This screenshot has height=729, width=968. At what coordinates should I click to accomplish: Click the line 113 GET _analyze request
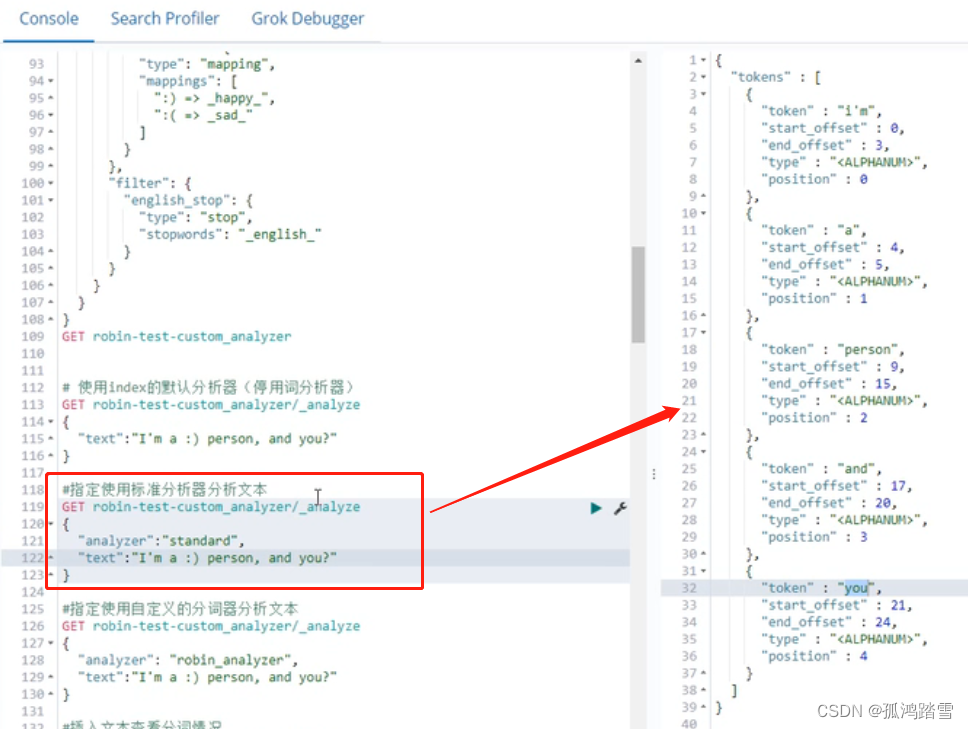211,404
